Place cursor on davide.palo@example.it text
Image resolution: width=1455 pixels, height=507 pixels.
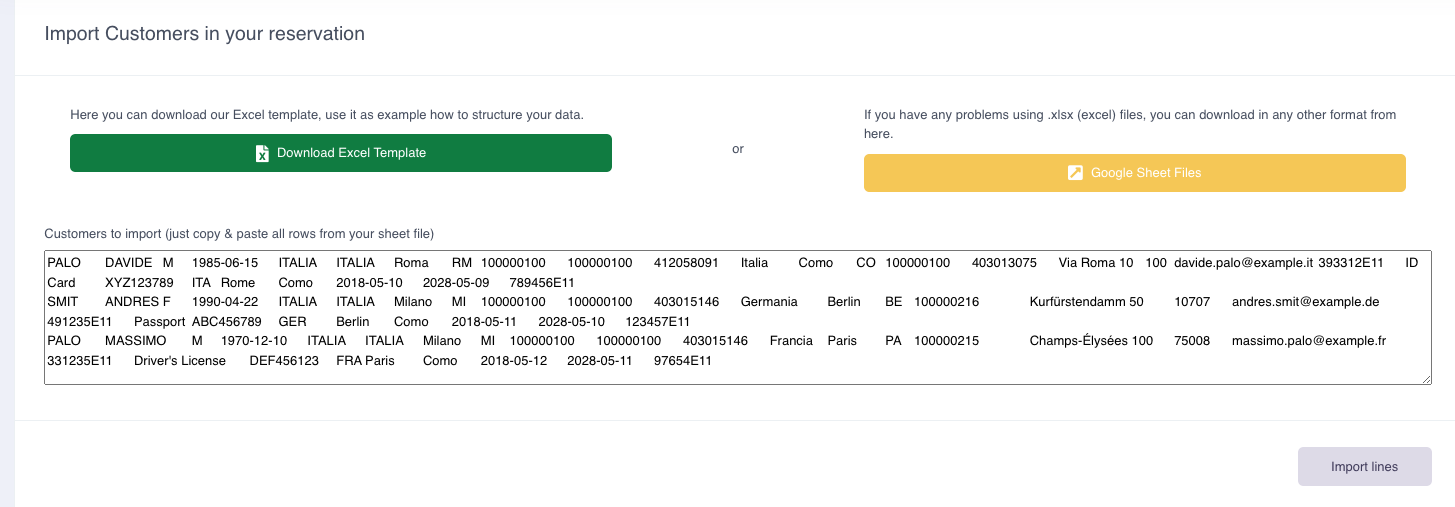pos(1243,263)
